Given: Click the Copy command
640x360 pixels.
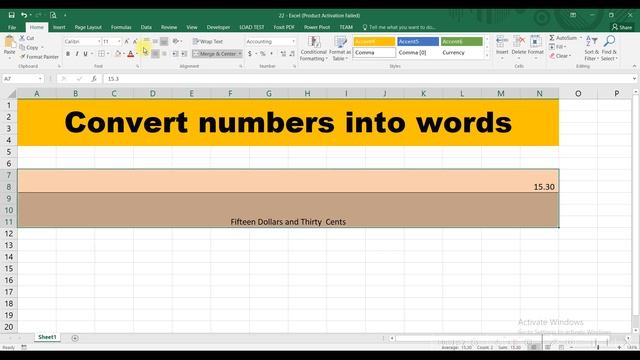Looking at the screenshot, I should 29,47.
